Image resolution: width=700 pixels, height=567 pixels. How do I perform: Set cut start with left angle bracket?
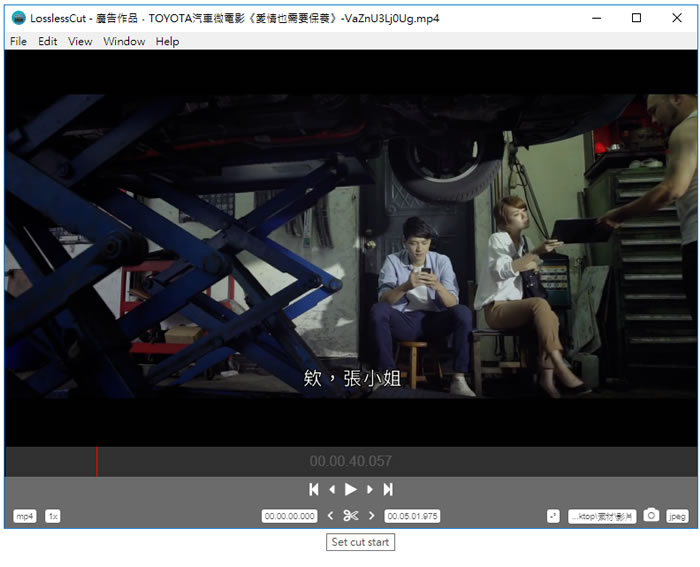click(x=330, y=516)
